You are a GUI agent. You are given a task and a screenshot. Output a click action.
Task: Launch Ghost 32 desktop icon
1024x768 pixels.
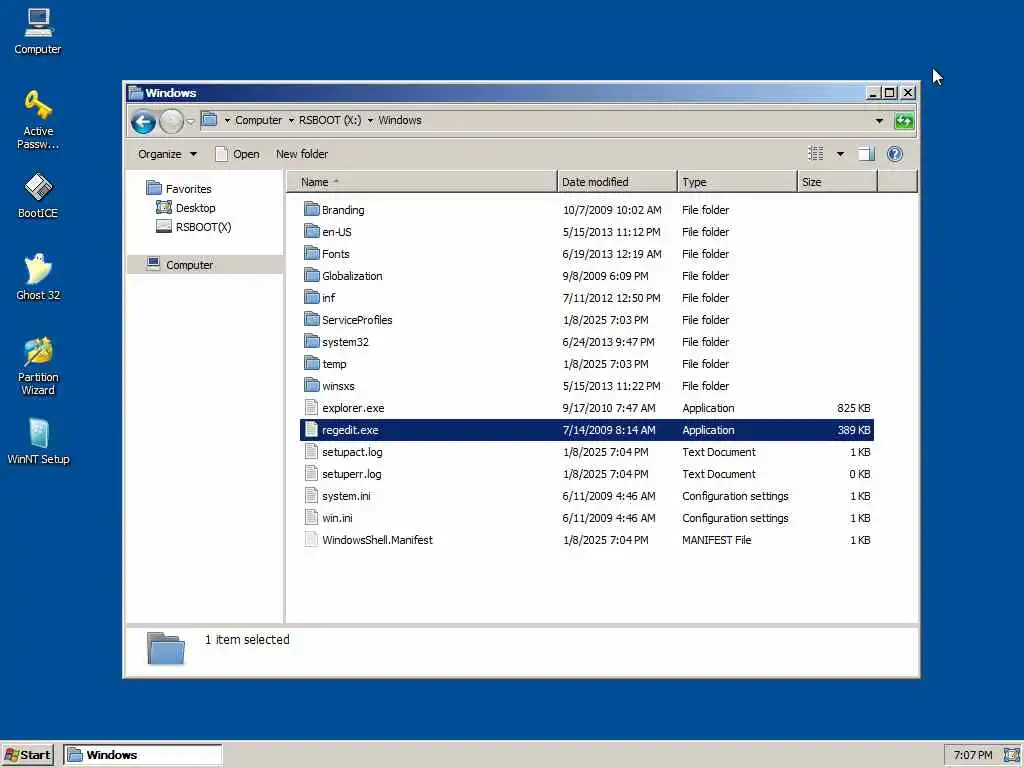pos(38,278)
